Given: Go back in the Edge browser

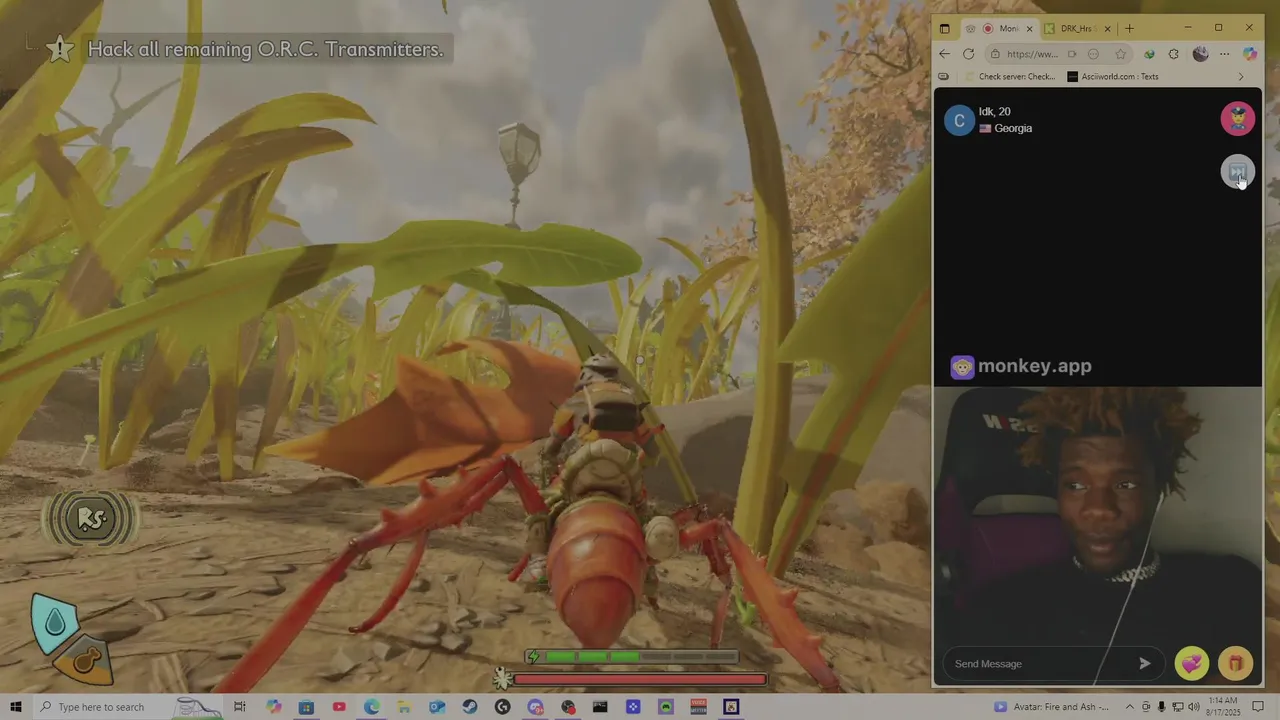Looking at the screenshot, I should coord(945,54).
